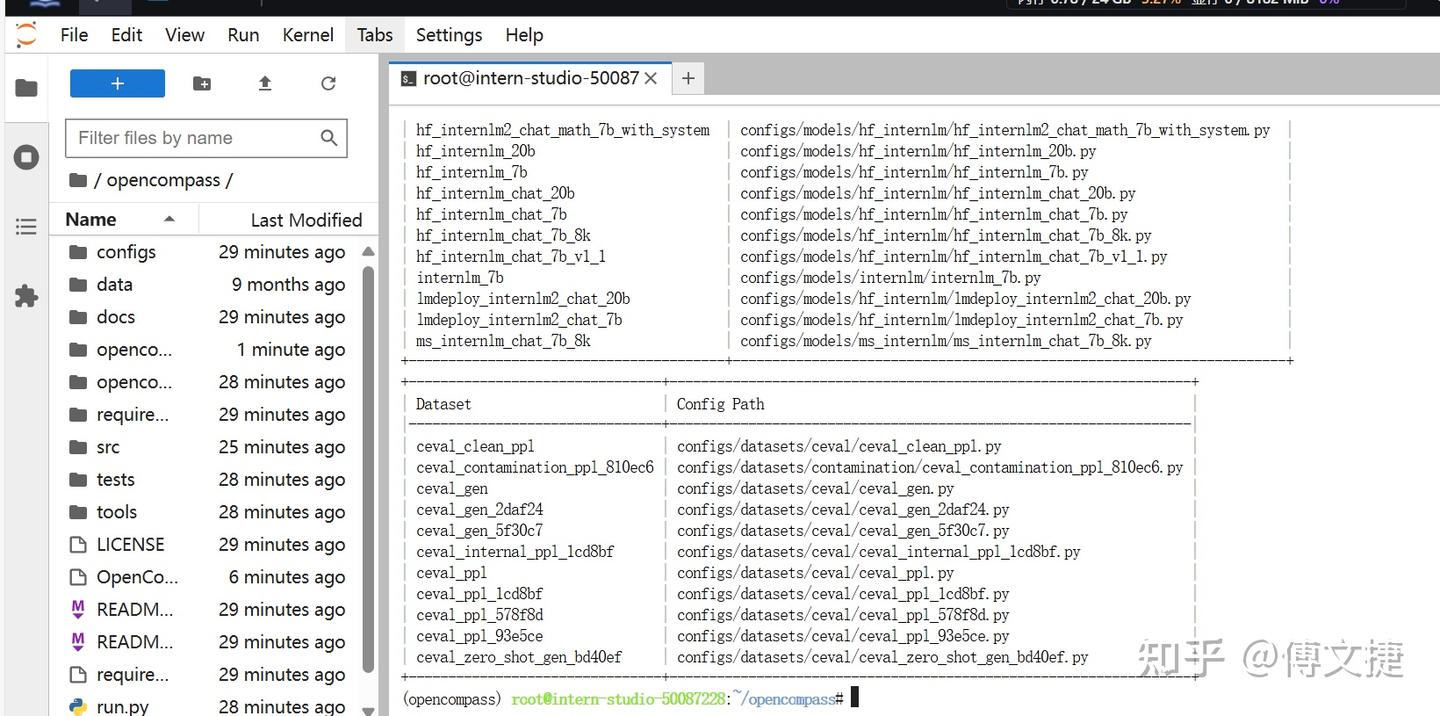Click 9 months ago beside data
Image resolution: width=1440 pixels, height=716 pixels.
pos(288,284)
